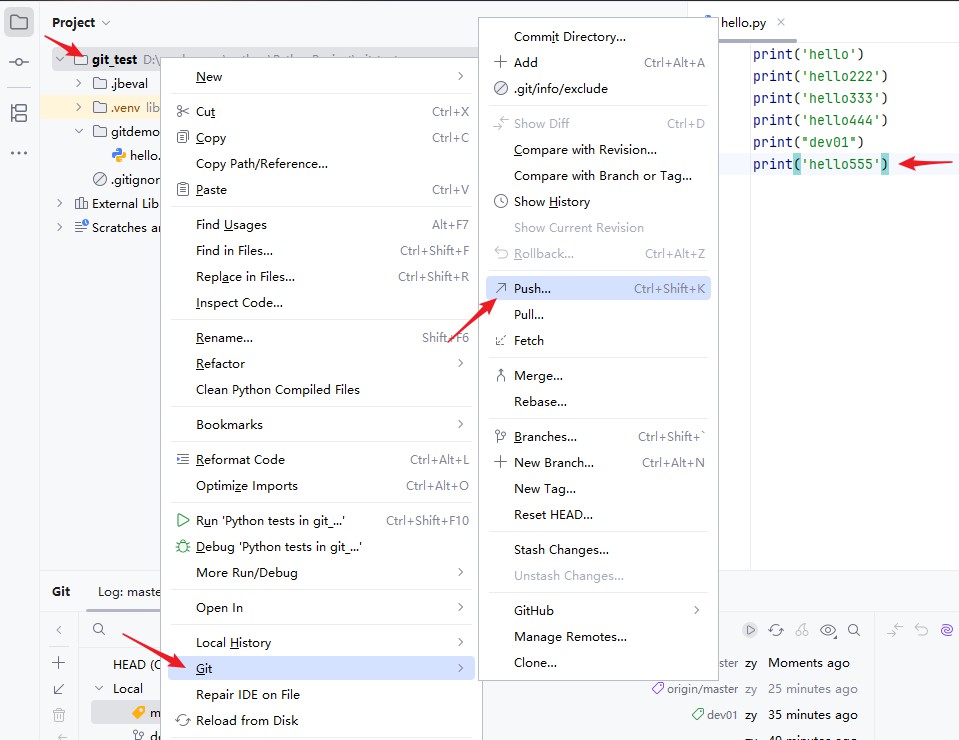Image resolution: width=959 pixels, height=740 pixels.
Task: Click the code line print('hello333')
Action: (820, 98)
